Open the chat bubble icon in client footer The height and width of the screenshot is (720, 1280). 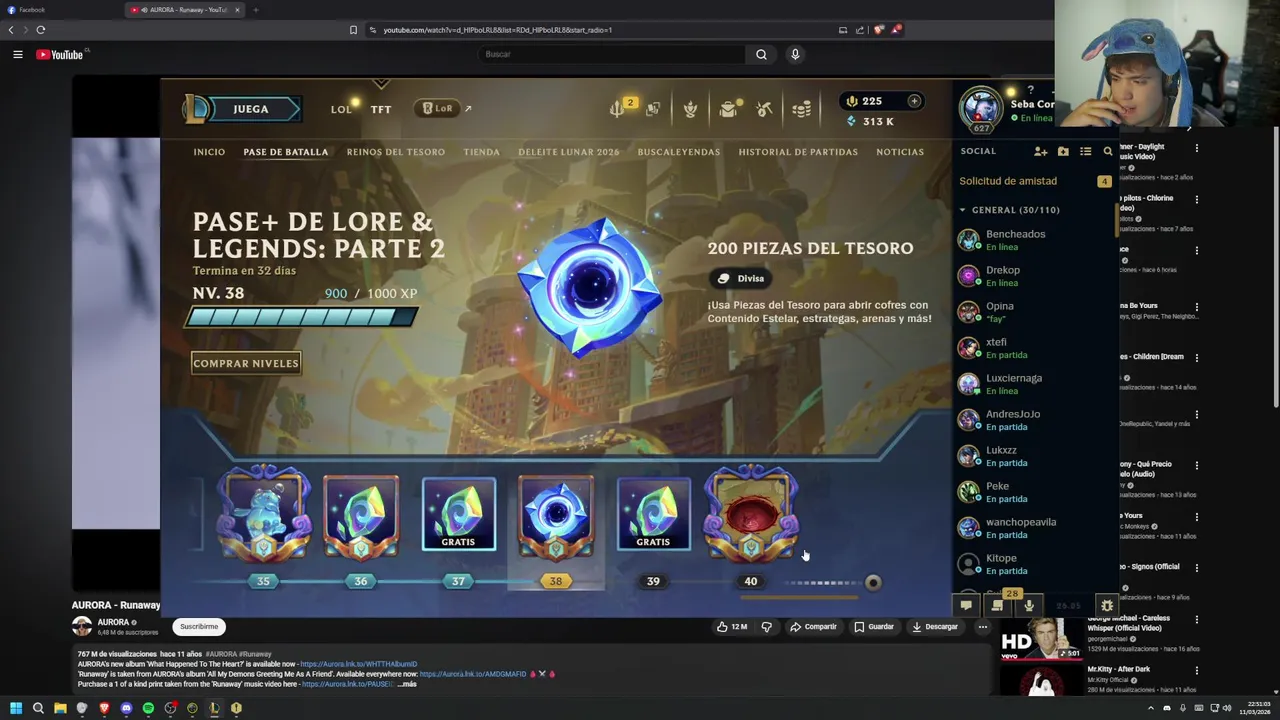[x=966, y=605]
